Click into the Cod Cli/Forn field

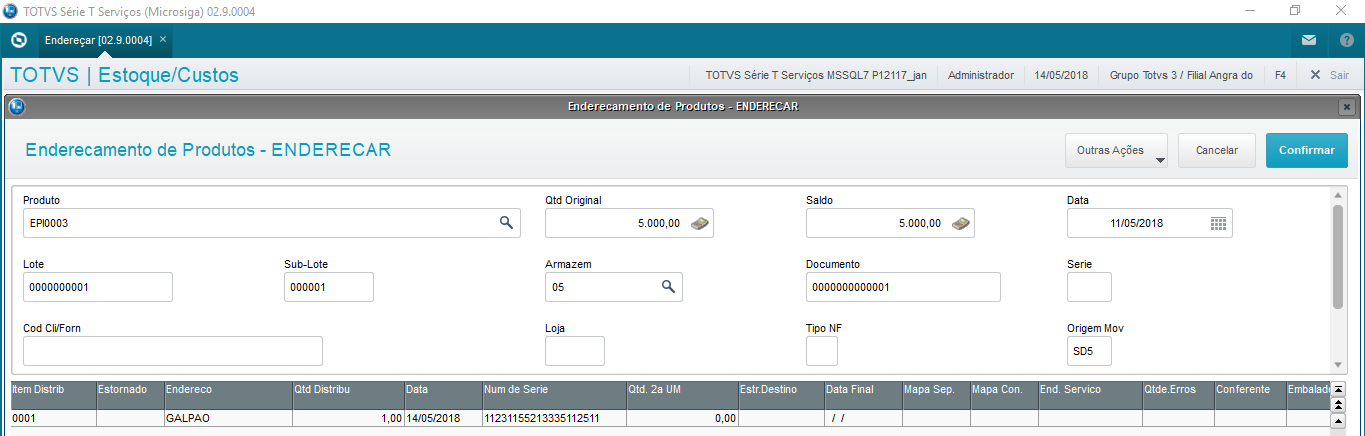pyautogui.click(x=172, y=351)
